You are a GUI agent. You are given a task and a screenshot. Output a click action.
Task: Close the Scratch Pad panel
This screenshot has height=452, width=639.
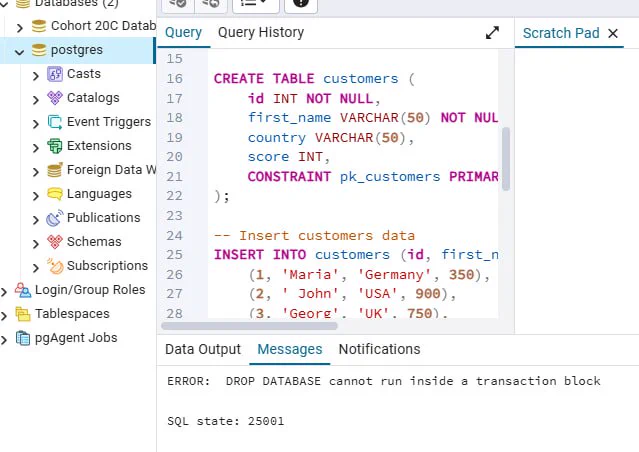pos(613,33)
